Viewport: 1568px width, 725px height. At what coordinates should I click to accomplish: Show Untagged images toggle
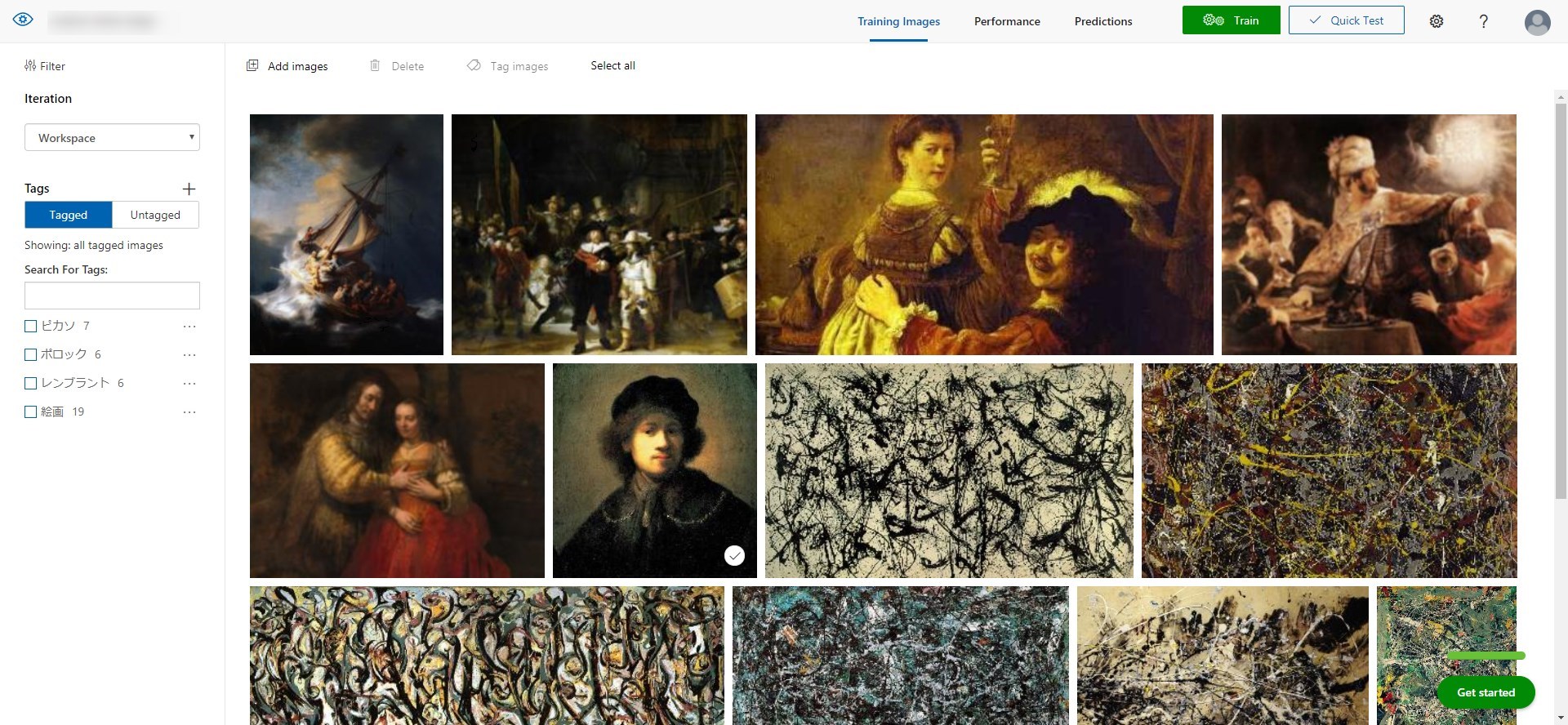pyautogui.click(x=155, y=215)
